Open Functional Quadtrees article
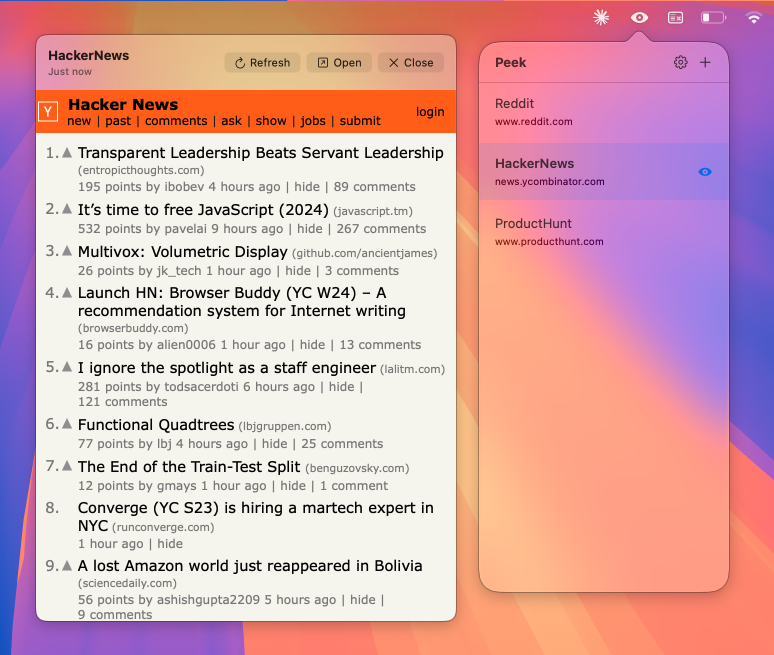 [156, 425]
